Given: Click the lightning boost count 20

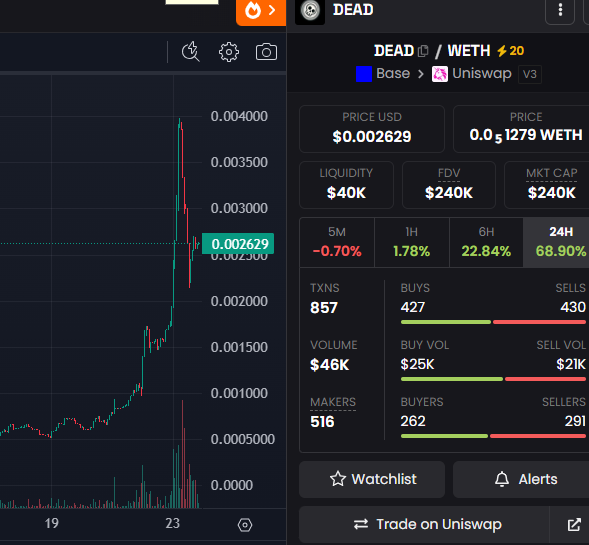Looking at the screenshot, I should (510, 51).
